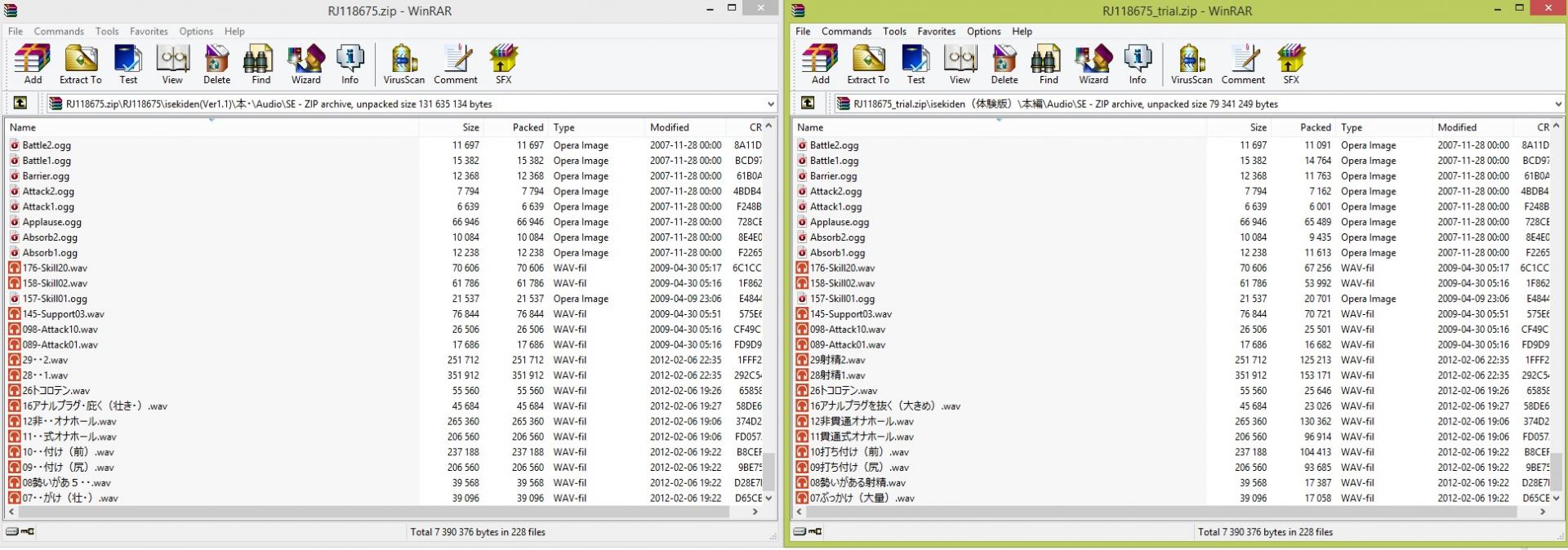Go up one folder in RJ118675_trial.zip window
1568x550 pixels.
808,103
